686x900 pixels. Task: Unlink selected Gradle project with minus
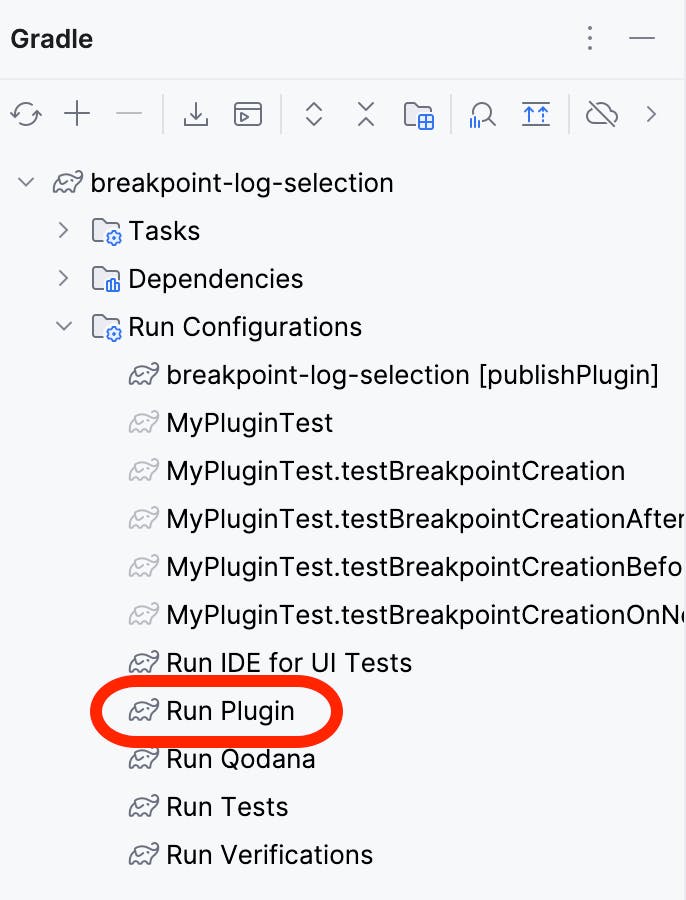(128, 113)
